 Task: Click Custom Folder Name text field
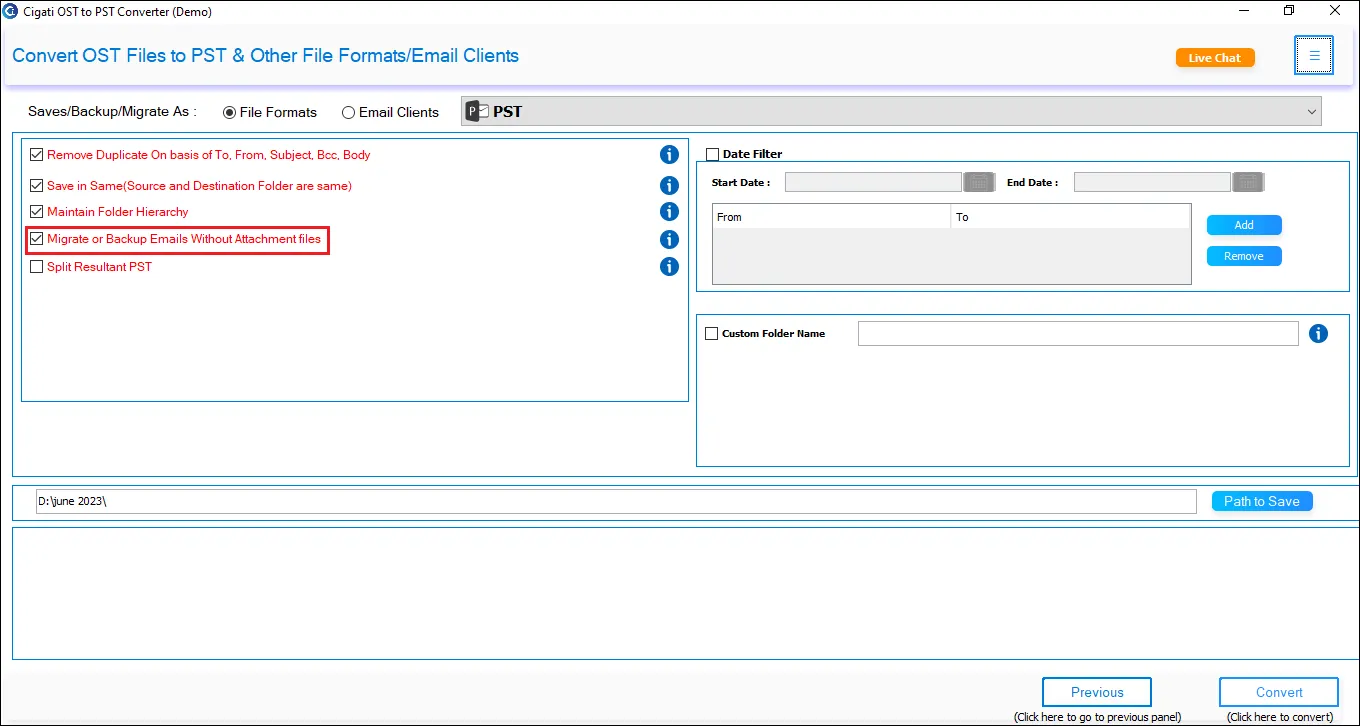pos(1078,333)
